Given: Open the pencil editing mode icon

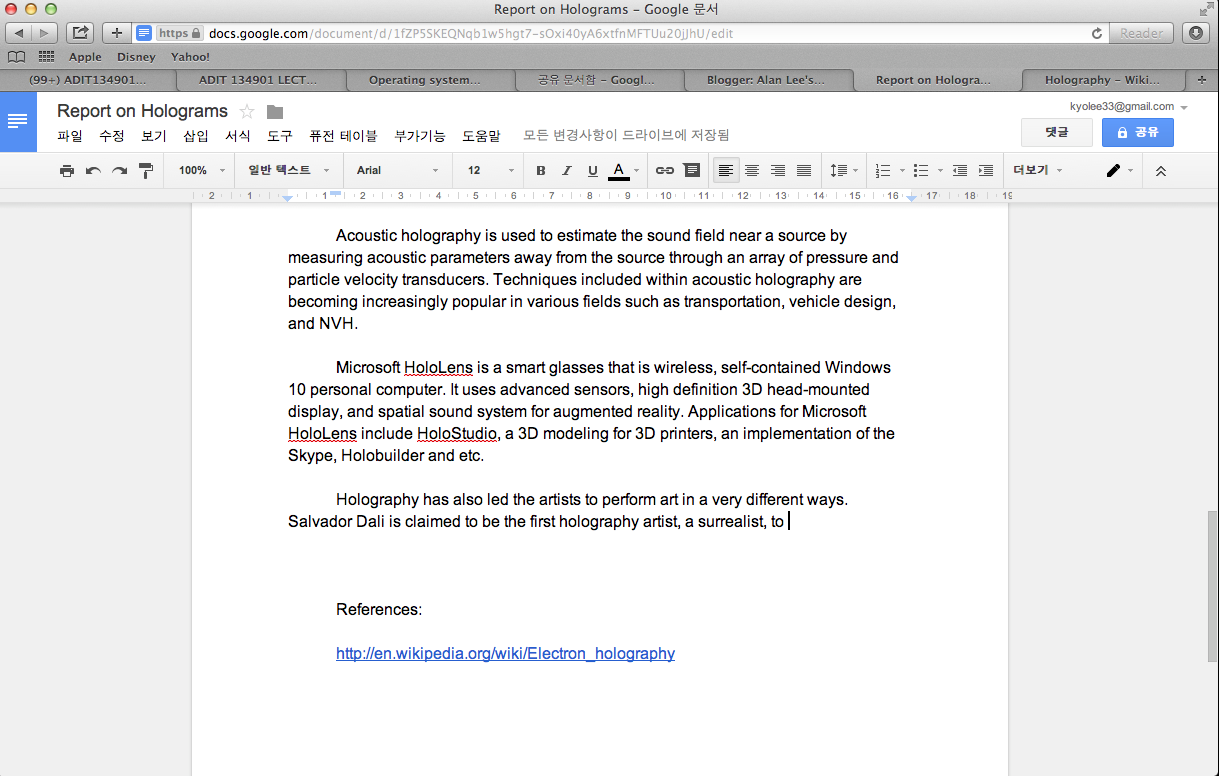Looking at the screenshot, I should pyautogui.click(x=1113, y=171).
